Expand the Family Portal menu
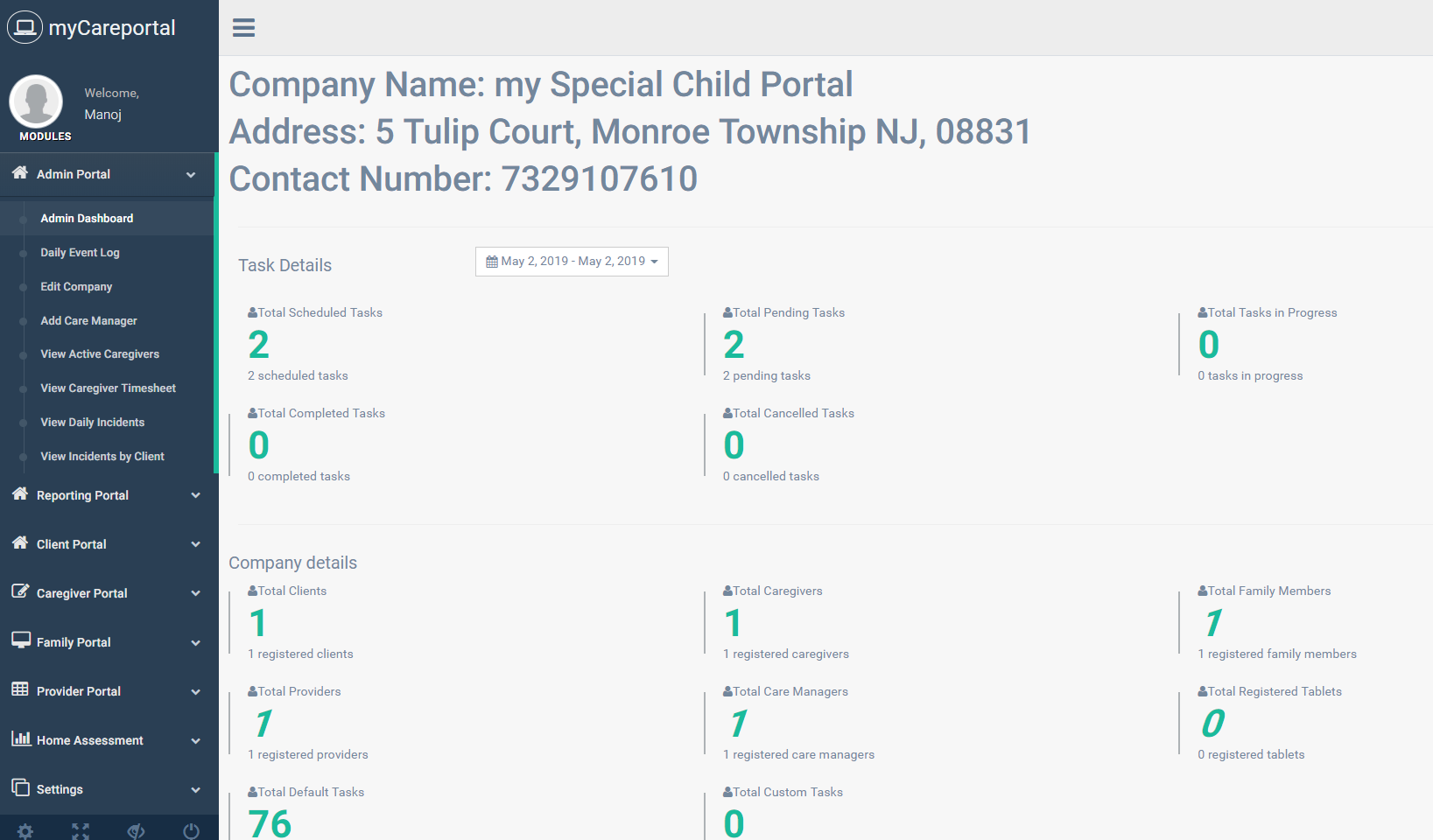Screen dimensions: 1433x840 click(x=107, y=642)
